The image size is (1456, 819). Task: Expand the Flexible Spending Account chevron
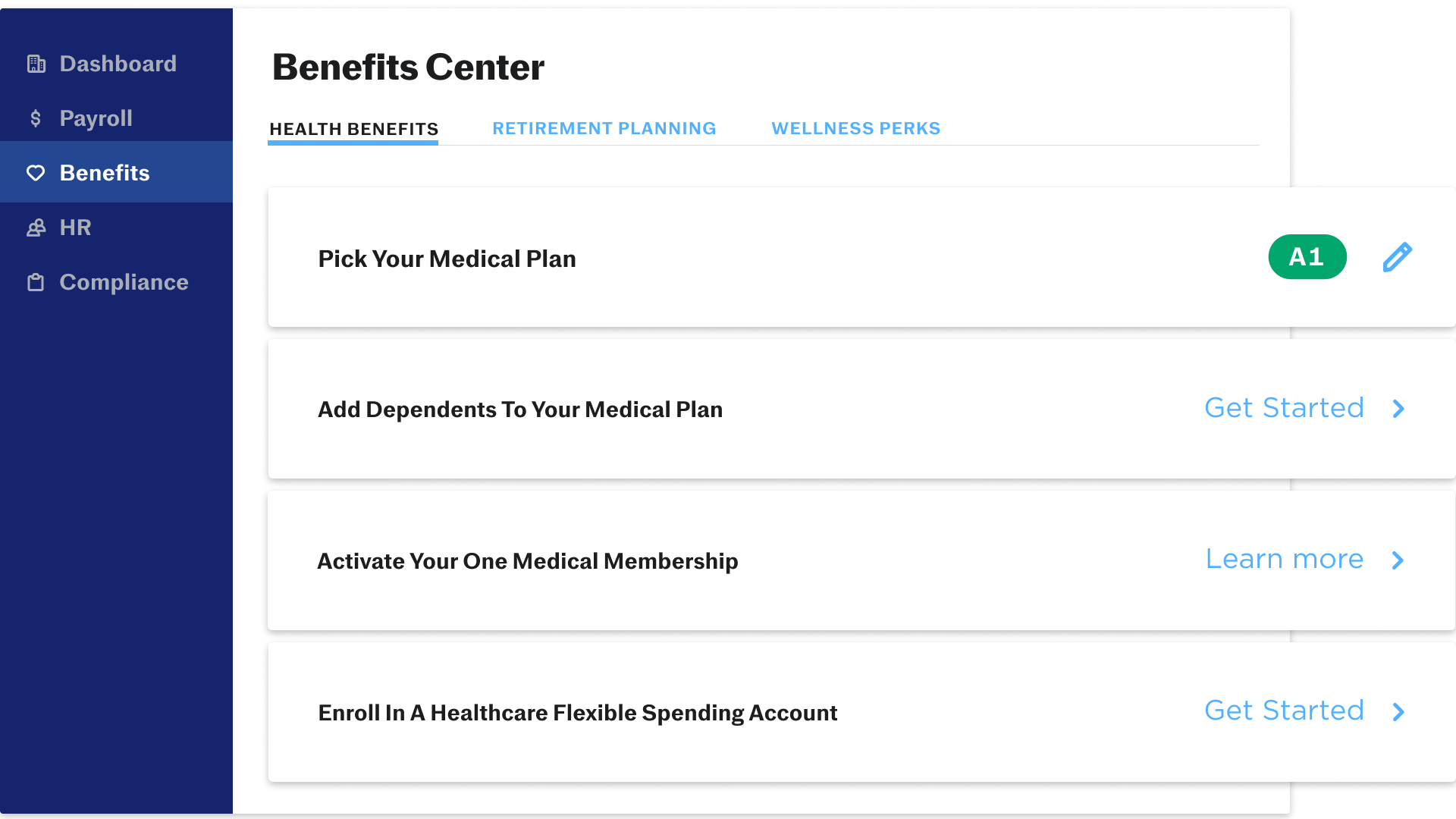pyautogui.click(x=1398, y=712)
